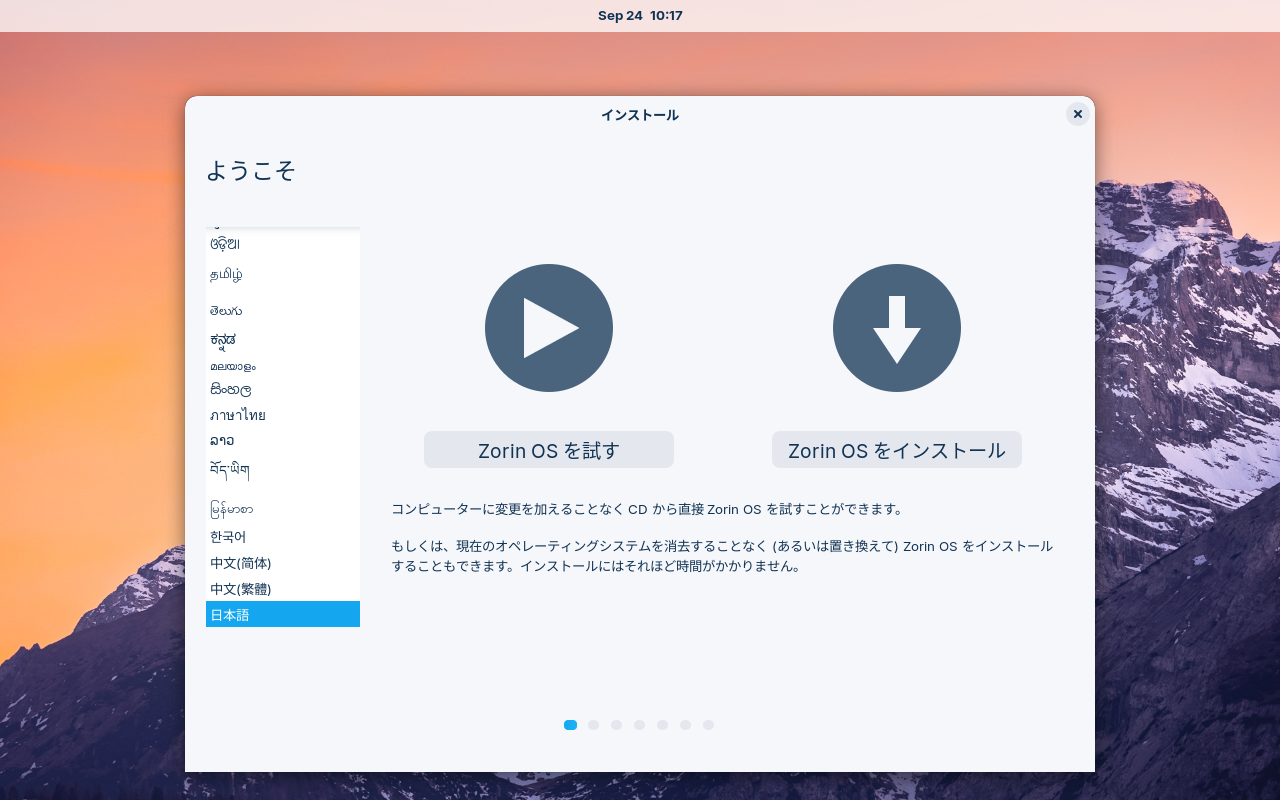The height and width of the screenshot is (800, 1280).
Task: Switch the language to 한국어
Action: pyautogui.click(x=283, y=537)
